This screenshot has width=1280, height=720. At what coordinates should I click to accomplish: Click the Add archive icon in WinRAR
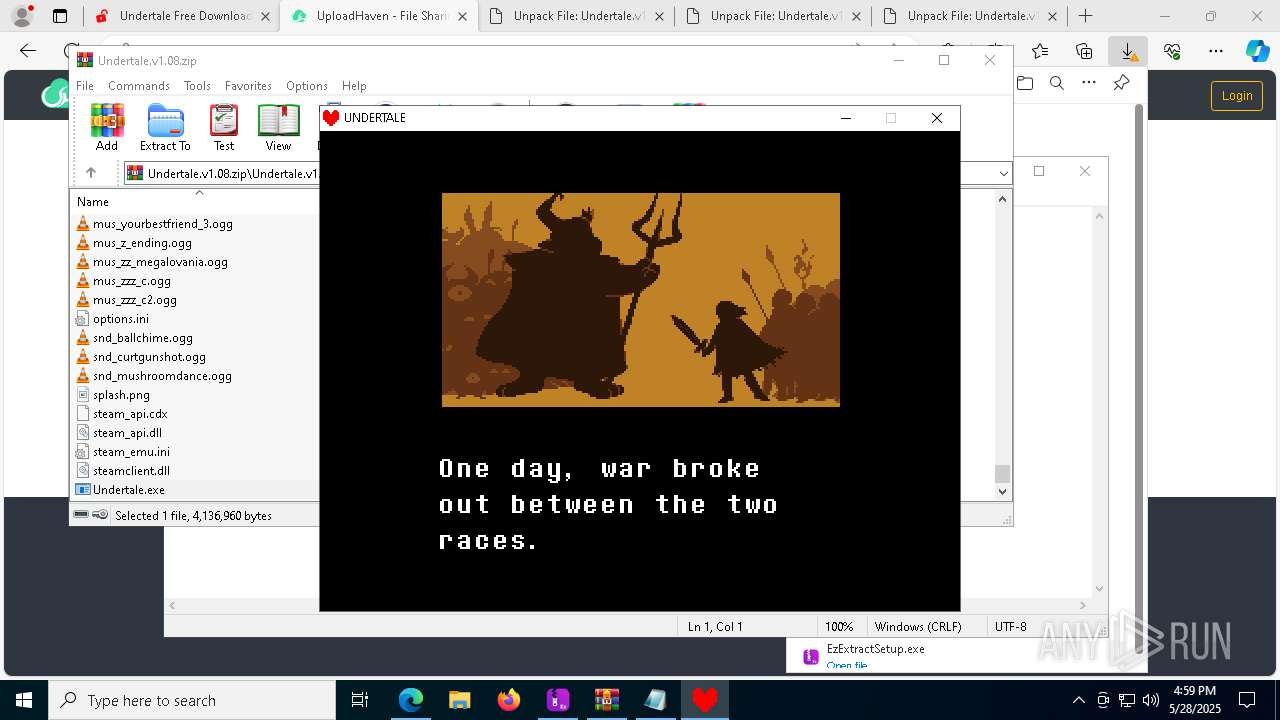click(107, 127)
